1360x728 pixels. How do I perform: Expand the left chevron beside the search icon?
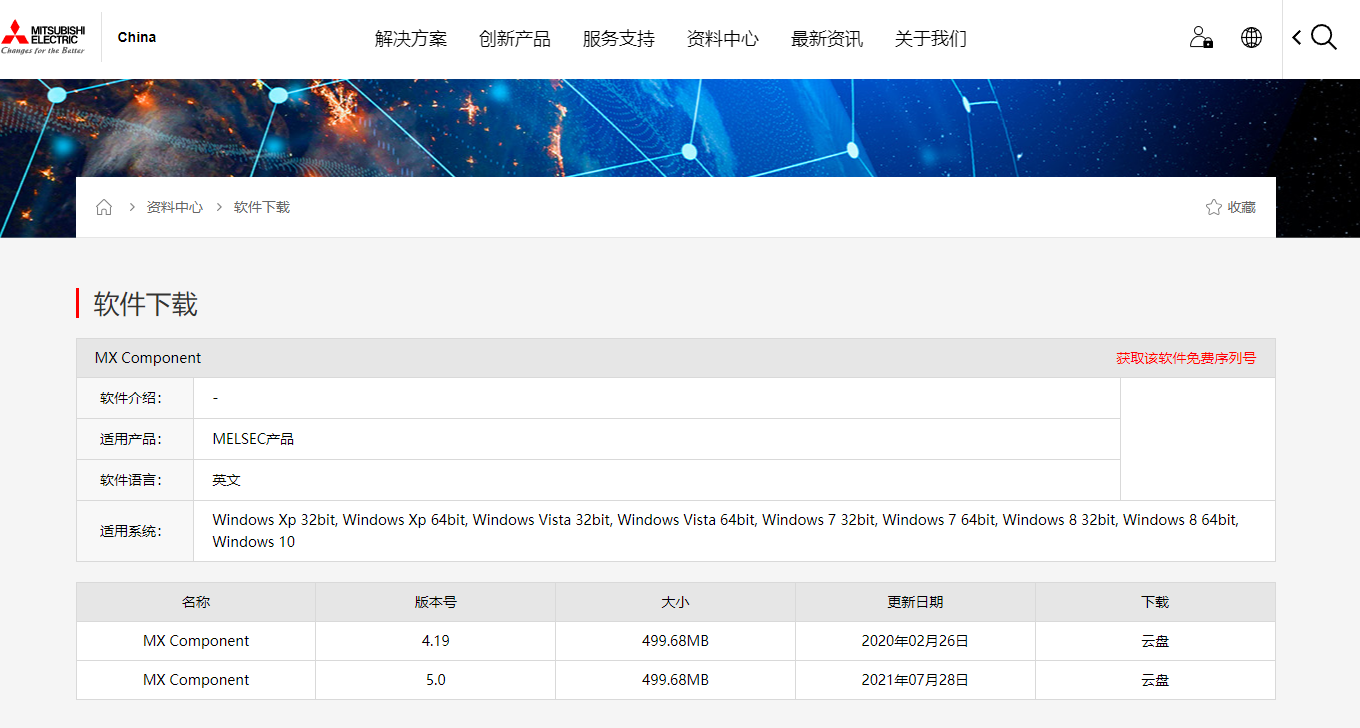pos(1297,37)
